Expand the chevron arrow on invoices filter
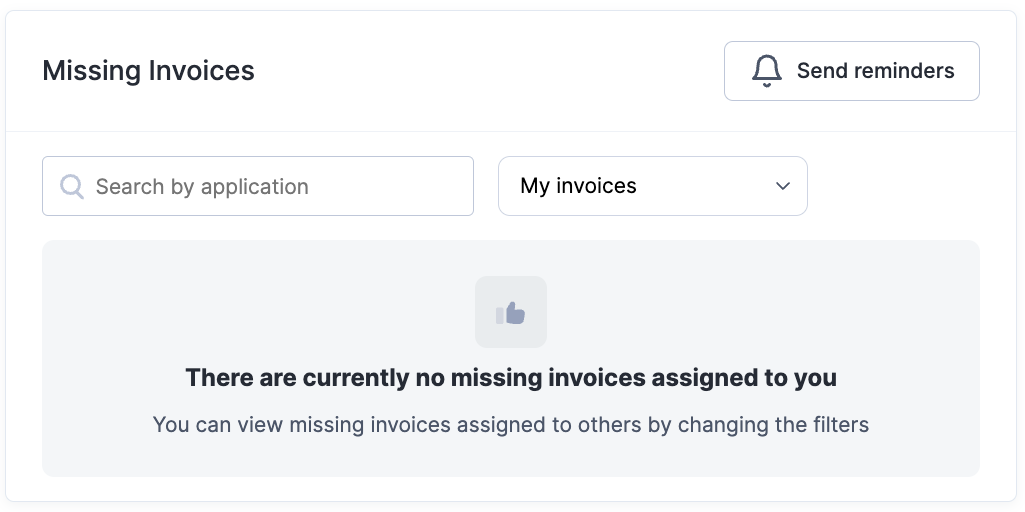Viewport: 1025px width, 512px height. [x=783, y=186]
